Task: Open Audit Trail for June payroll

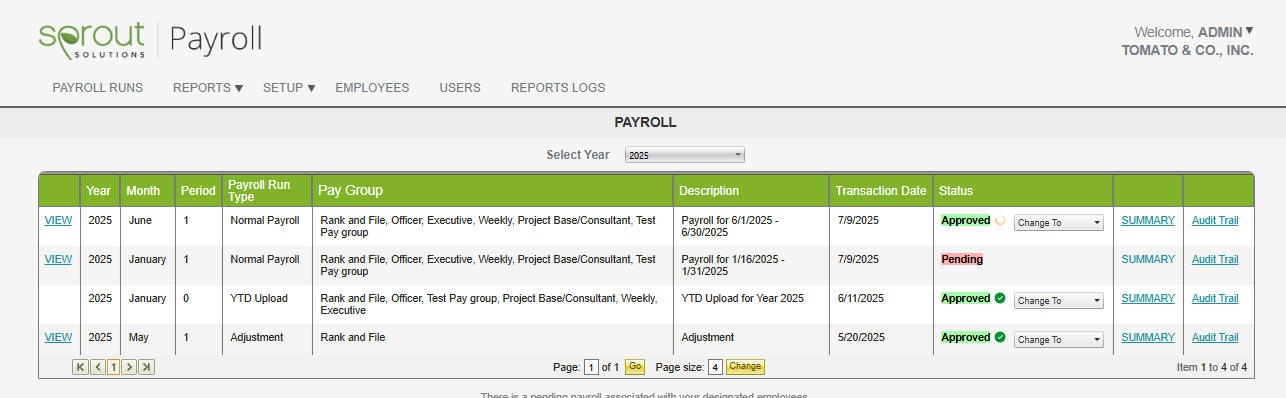Action: click(1215, 220)
